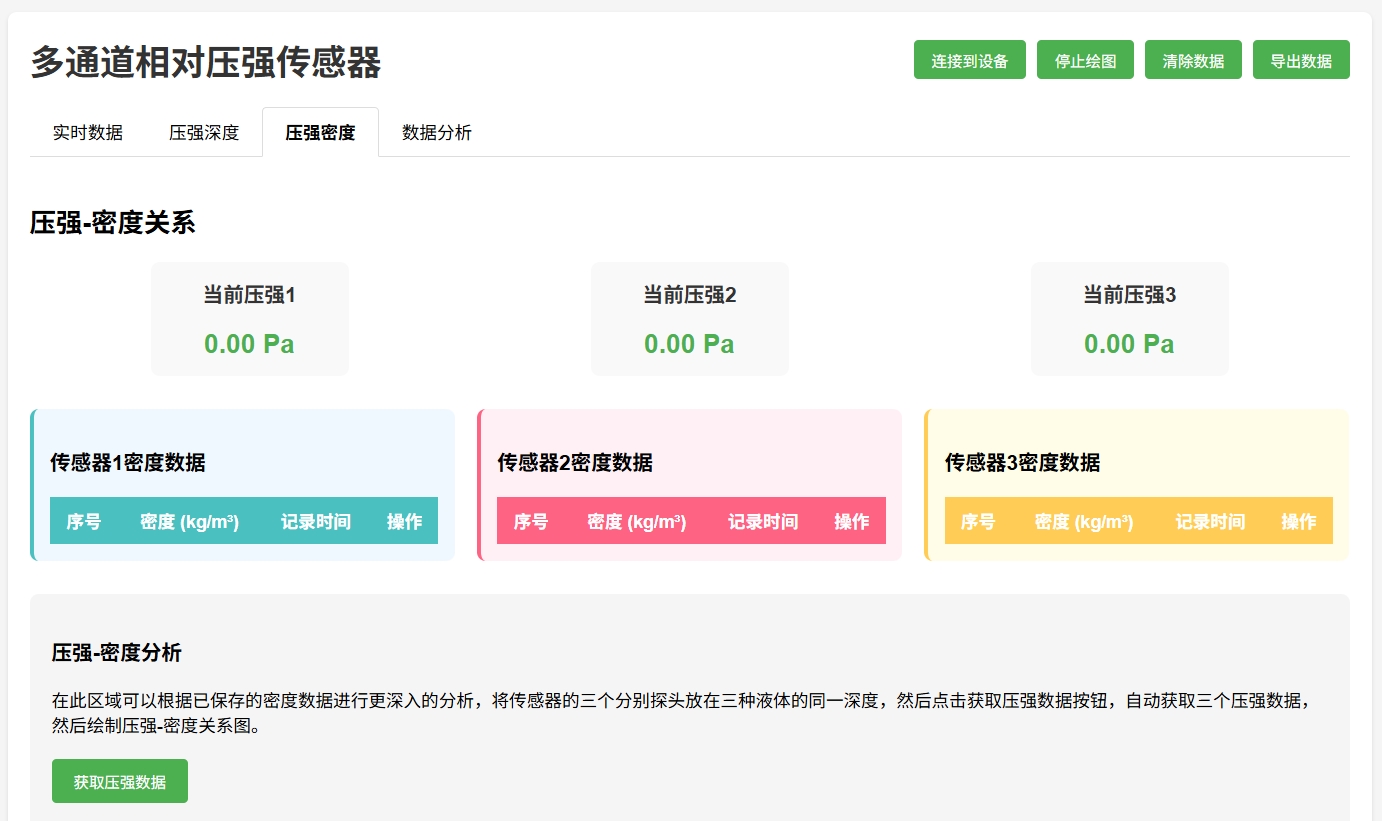
Task: Switch to the 实时数据 tab
Action: 88,132
